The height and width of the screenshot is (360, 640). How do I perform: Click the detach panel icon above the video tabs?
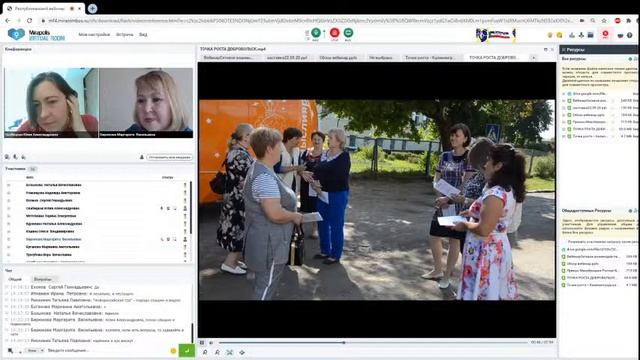point(546,49)
